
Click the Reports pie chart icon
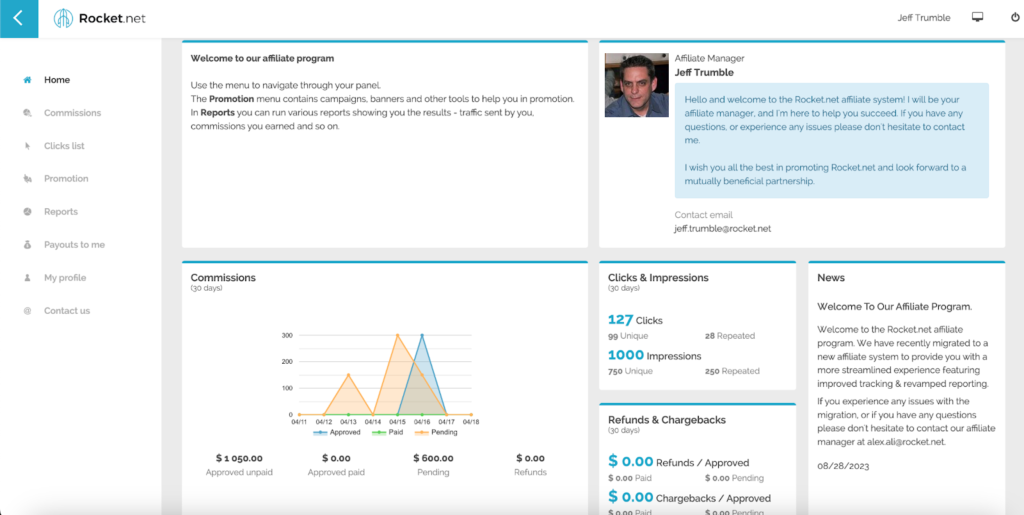click(27, 211)
